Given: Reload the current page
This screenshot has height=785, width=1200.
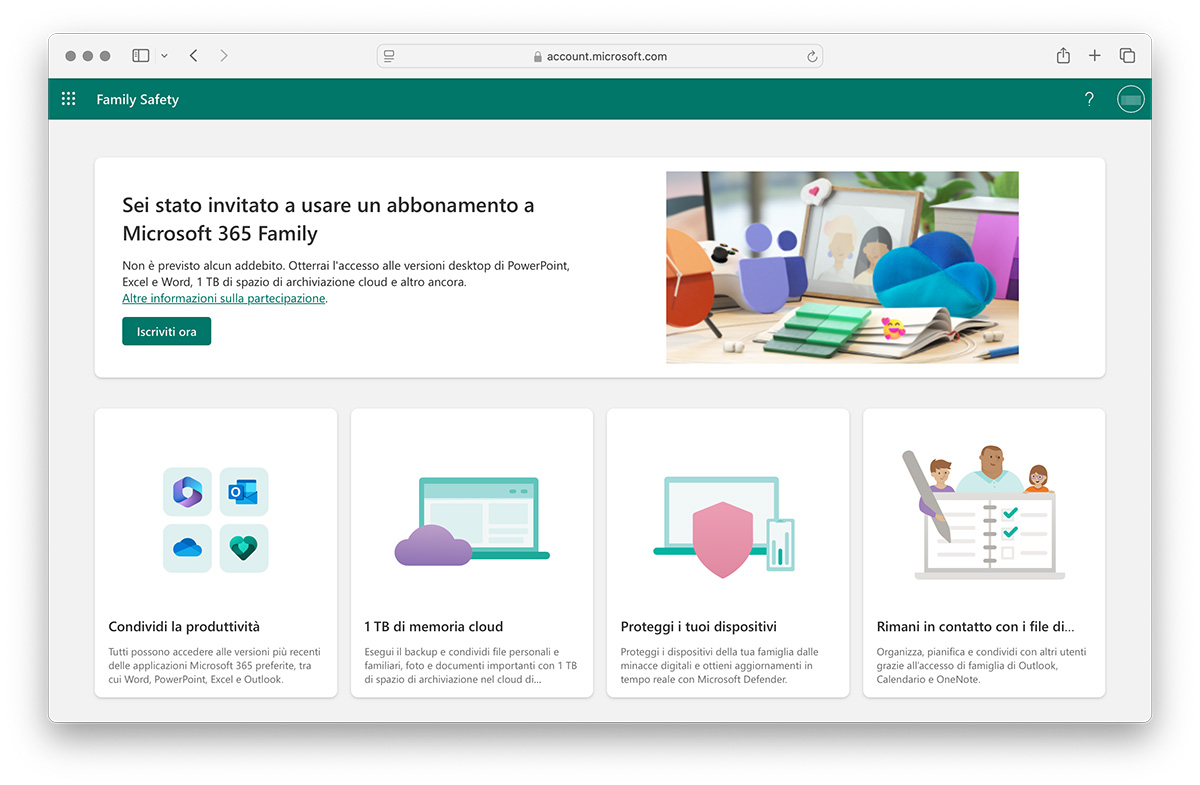Looking at the screenshot, I should click(811, 56).
